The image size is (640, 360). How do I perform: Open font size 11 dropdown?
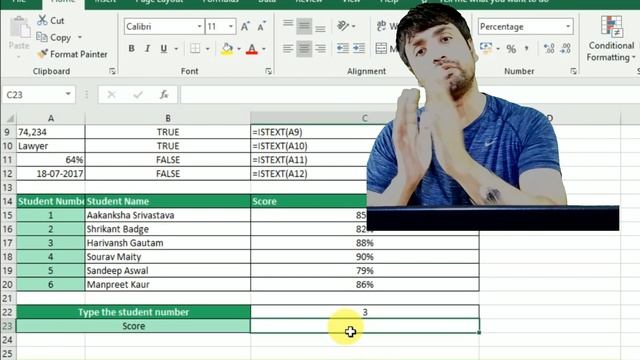click(231, 27)
